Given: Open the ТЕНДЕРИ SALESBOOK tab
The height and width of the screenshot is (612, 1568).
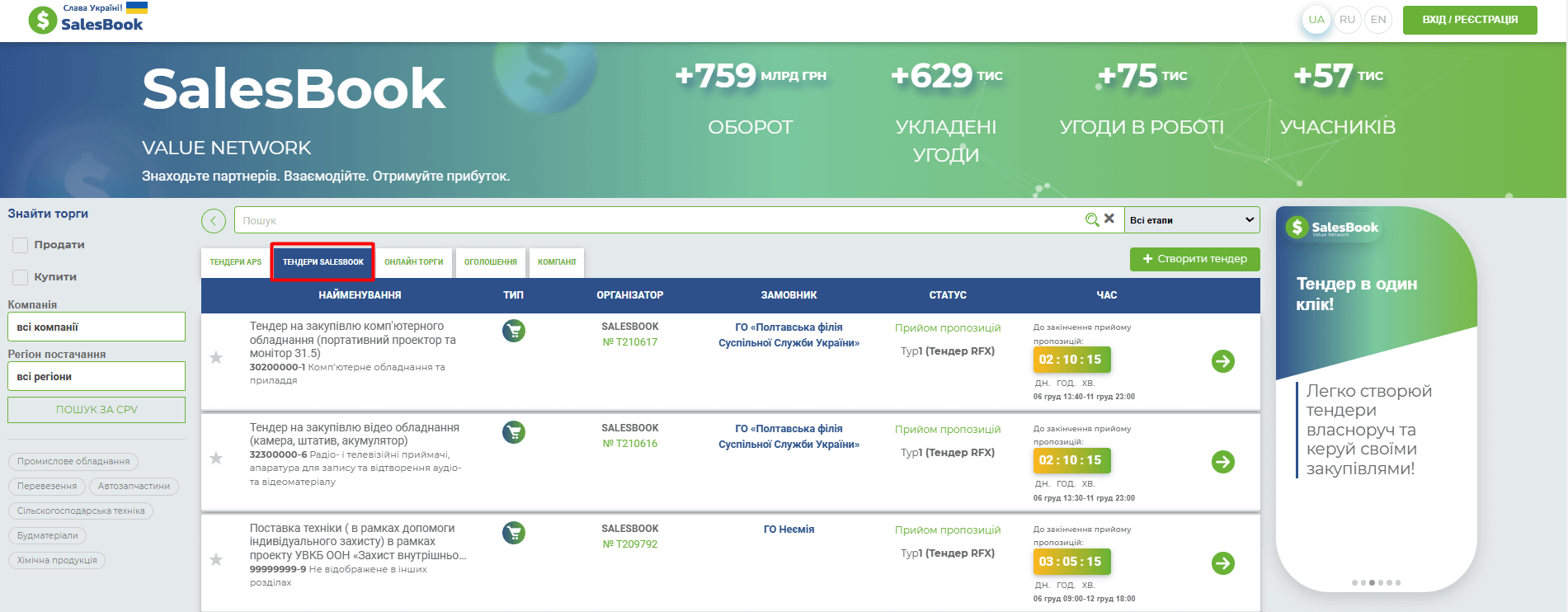Looking at the screenshot, I should coord(323,262).
